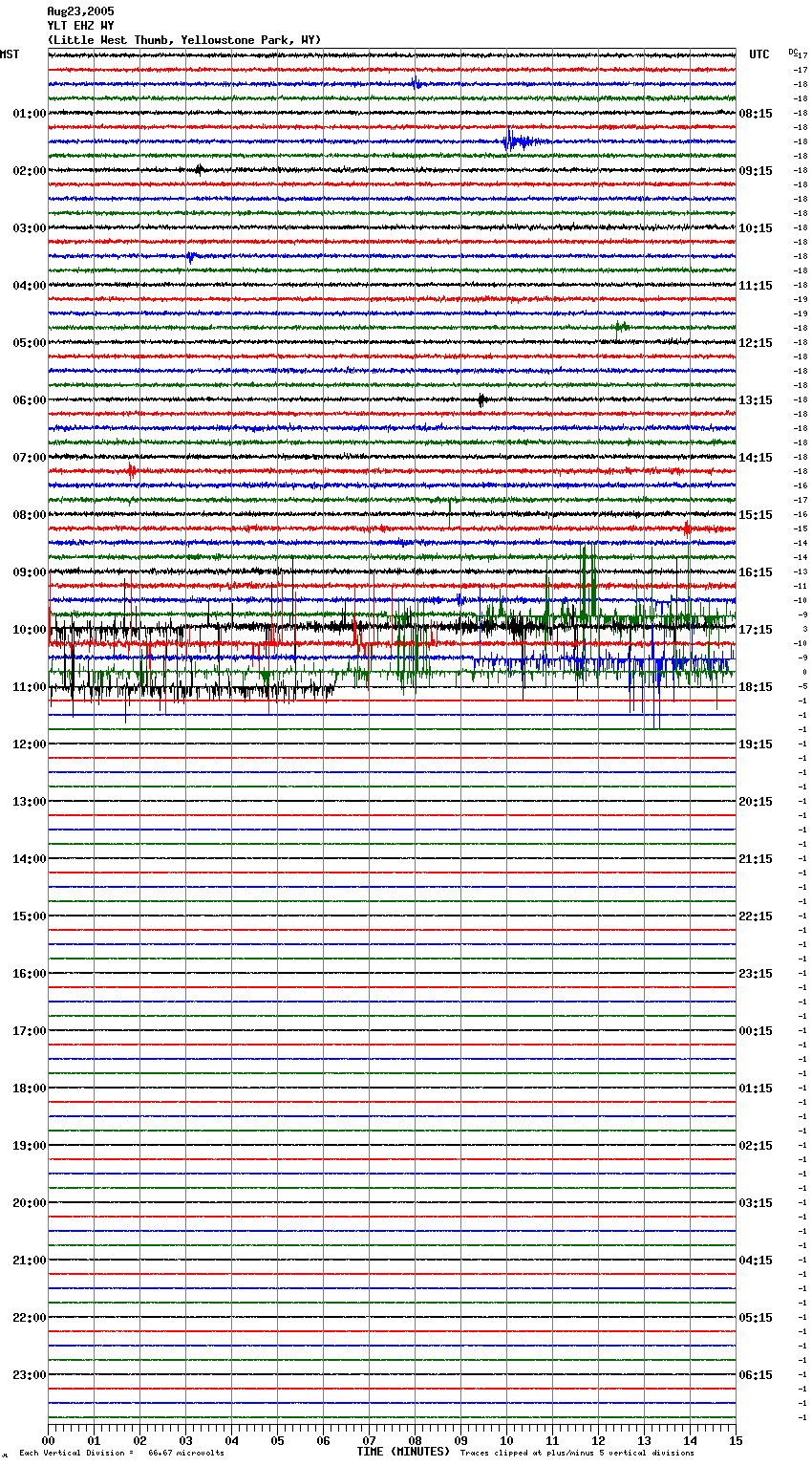The height and width of the screenshot is (1466, 812).
Task: Select the 10:00 MST row label
Action: coord(30,630)
